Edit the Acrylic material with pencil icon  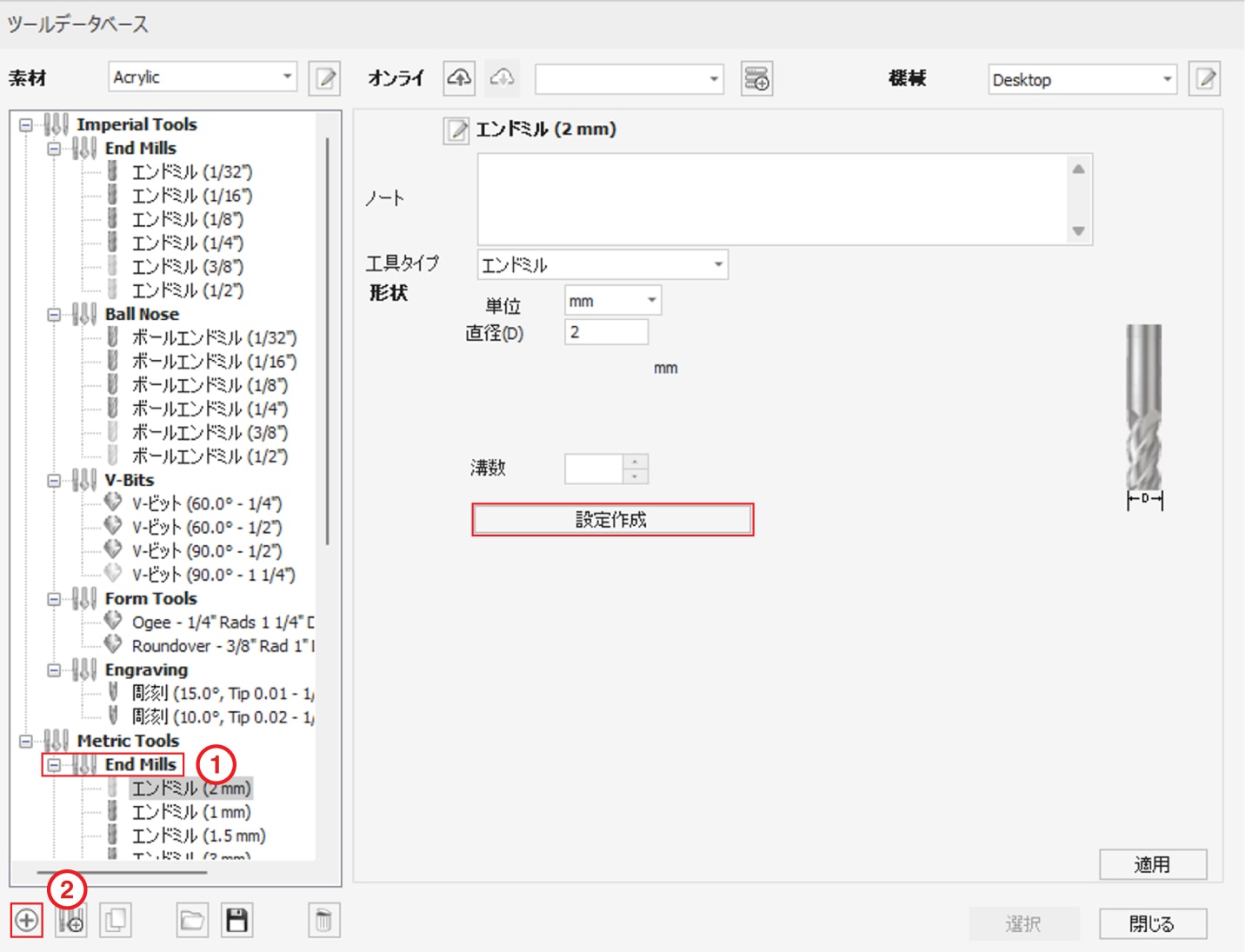[x=325, y=78]
